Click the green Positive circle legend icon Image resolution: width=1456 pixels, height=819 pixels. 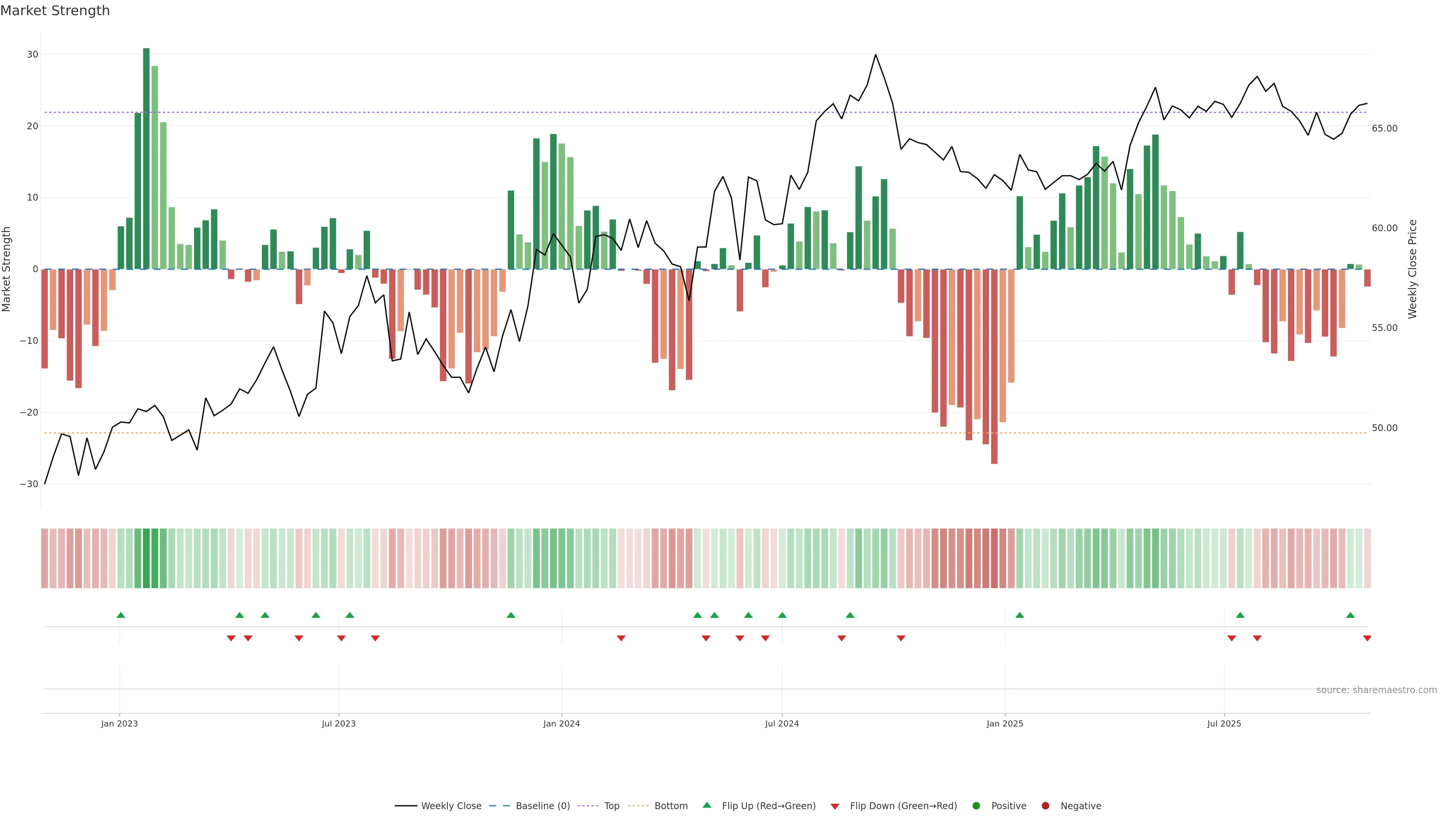[976, 805]
